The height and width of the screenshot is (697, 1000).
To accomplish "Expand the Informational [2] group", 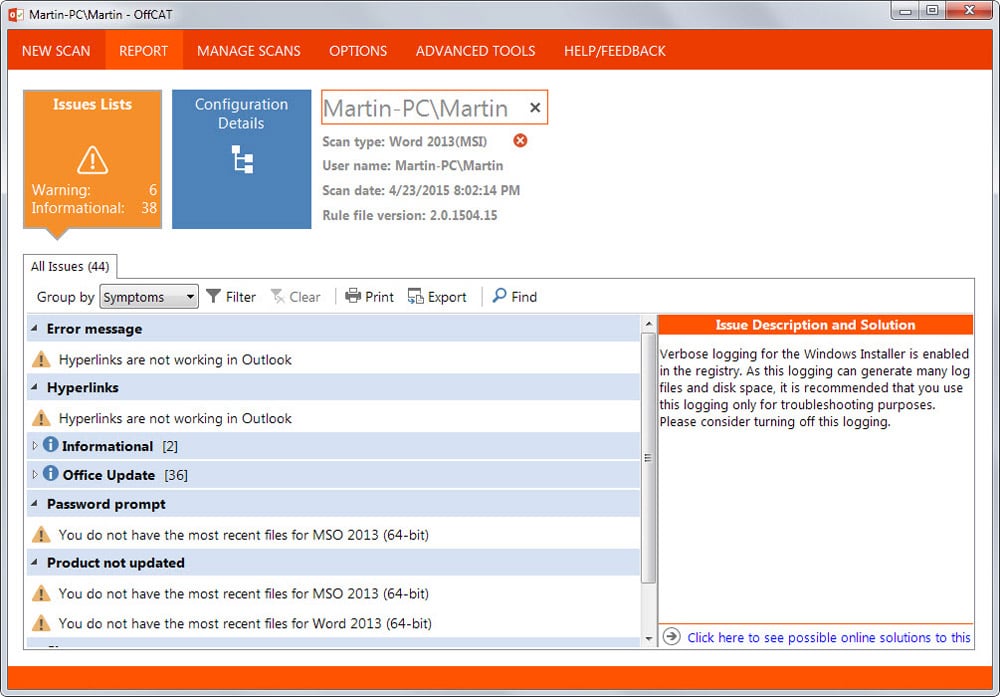I will [x=34, y=446].
